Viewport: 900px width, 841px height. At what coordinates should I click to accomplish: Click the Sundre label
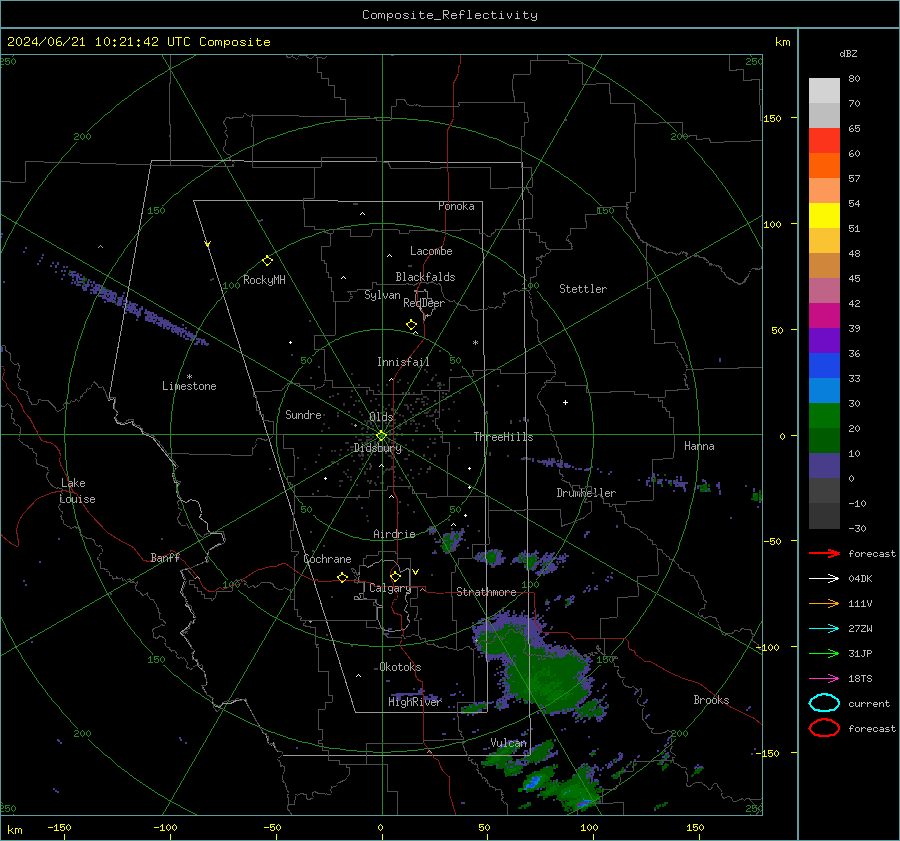pyautogui.click(x=303, y=414)
